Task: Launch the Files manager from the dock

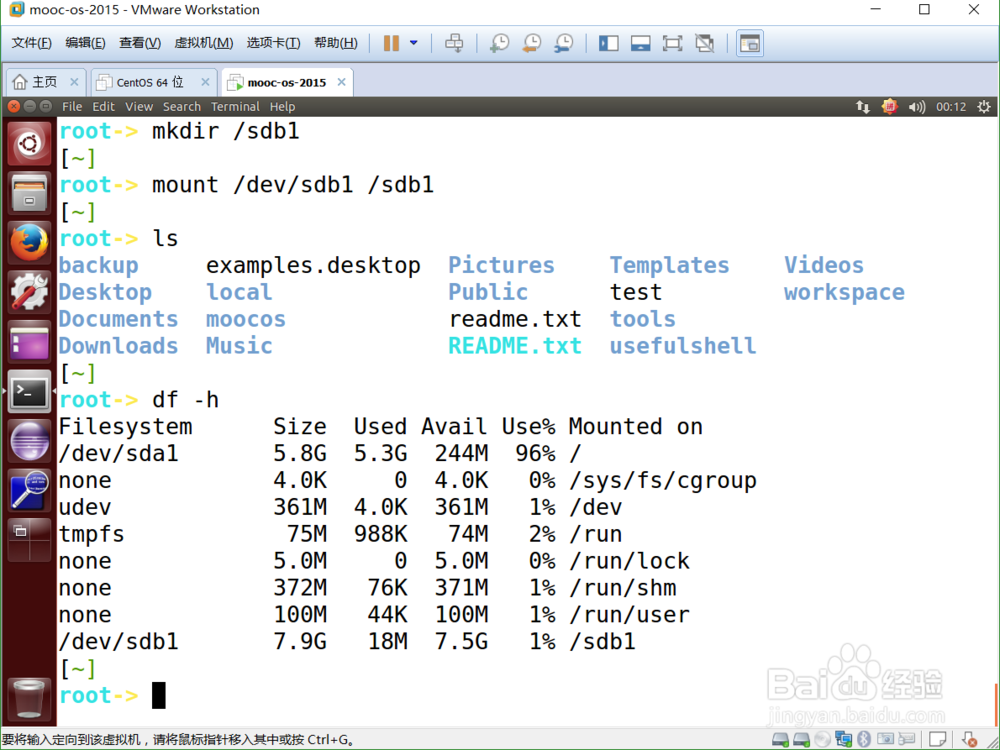Action: (29, 193)
